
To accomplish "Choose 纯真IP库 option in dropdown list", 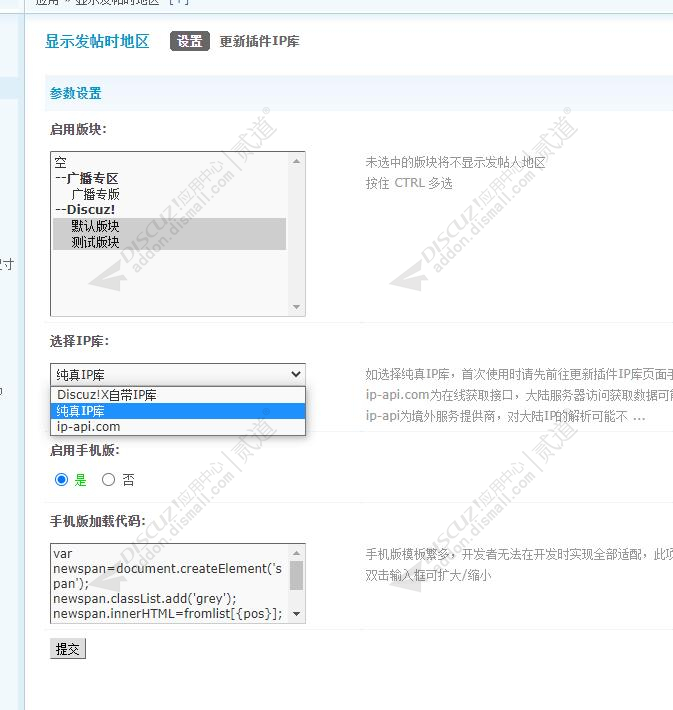I will (x=178, y=411).
